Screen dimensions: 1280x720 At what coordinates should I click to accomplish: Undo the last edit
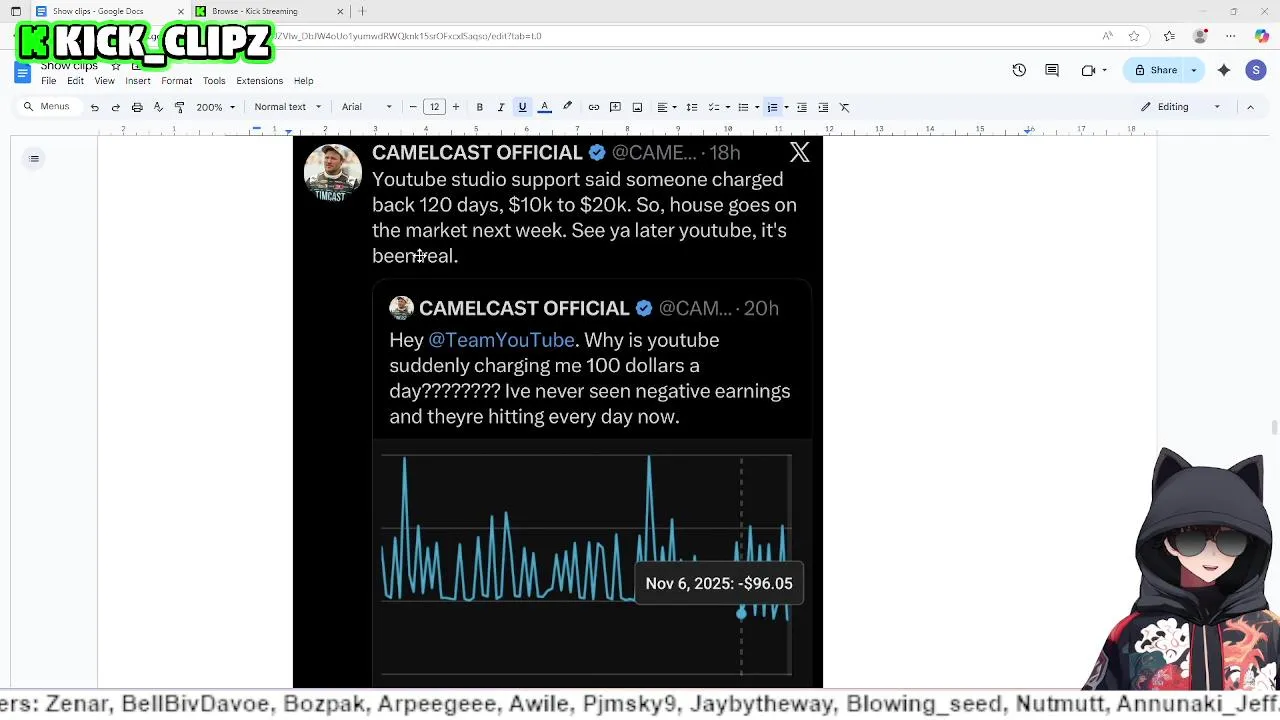point(94,107)
